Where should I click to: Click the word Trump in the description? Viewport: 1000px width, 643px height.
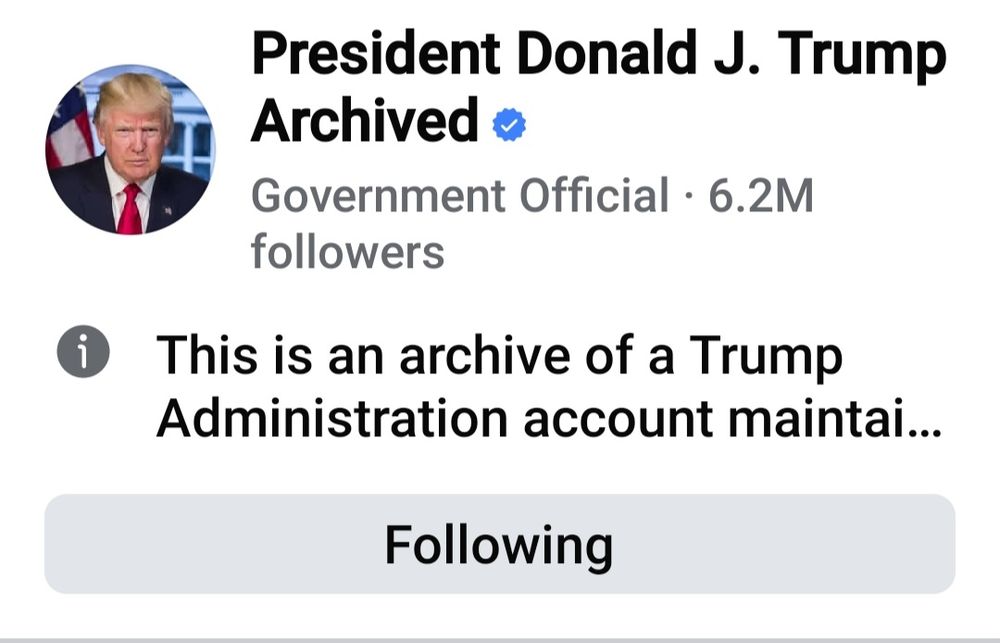point(766,355)
